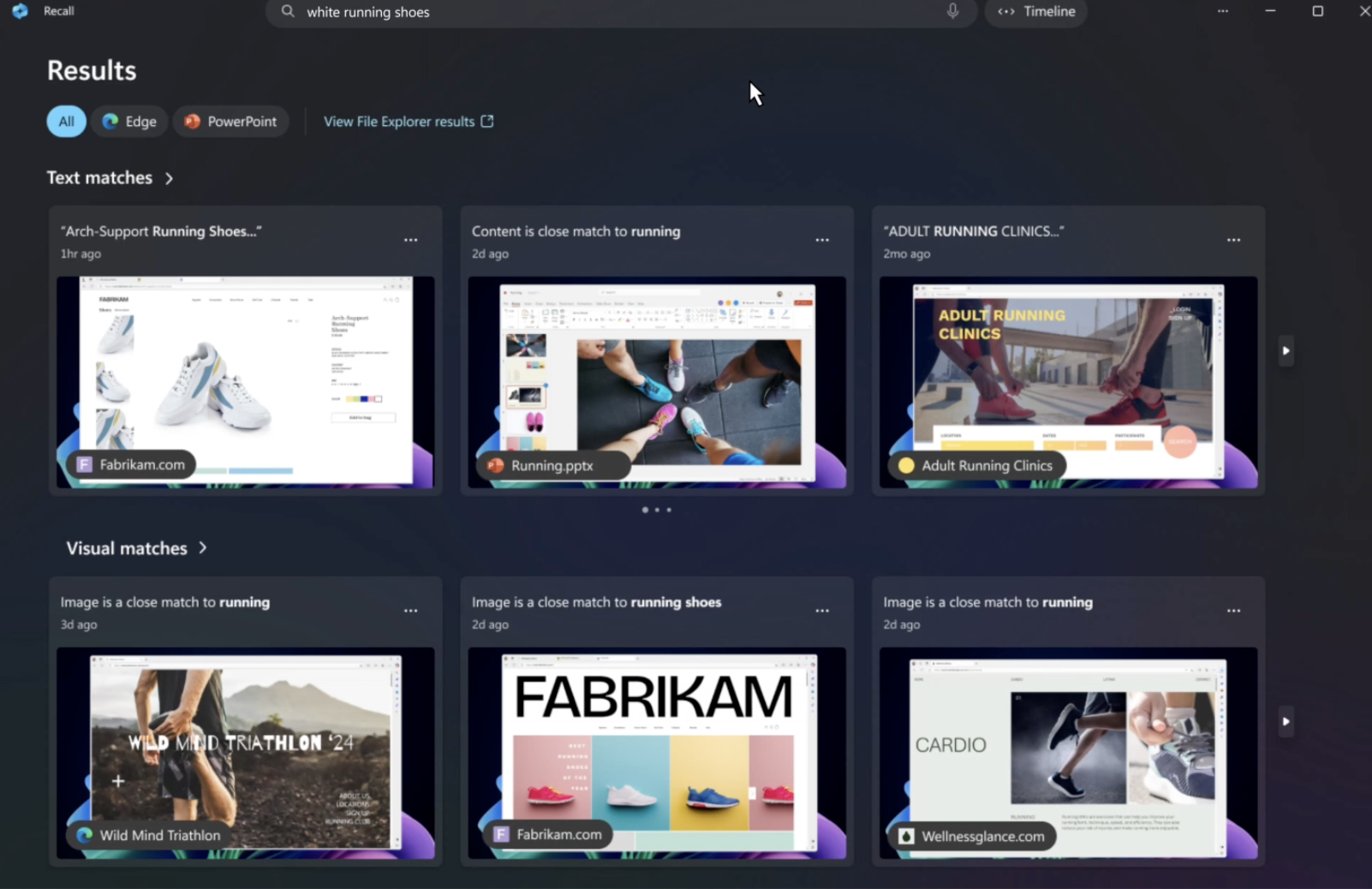Click the Fabrikam.com badge on visual match card
1372x889 pixels.
click(x=548, y=834)
